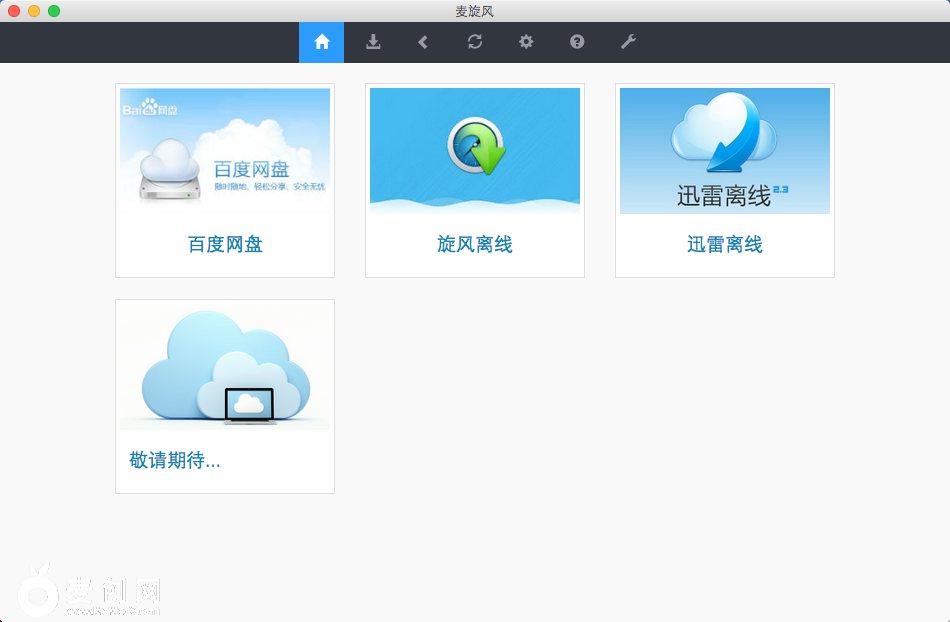
Task: Open the Downloads icon in the toolbar
Action: click(x=373, y=42)
